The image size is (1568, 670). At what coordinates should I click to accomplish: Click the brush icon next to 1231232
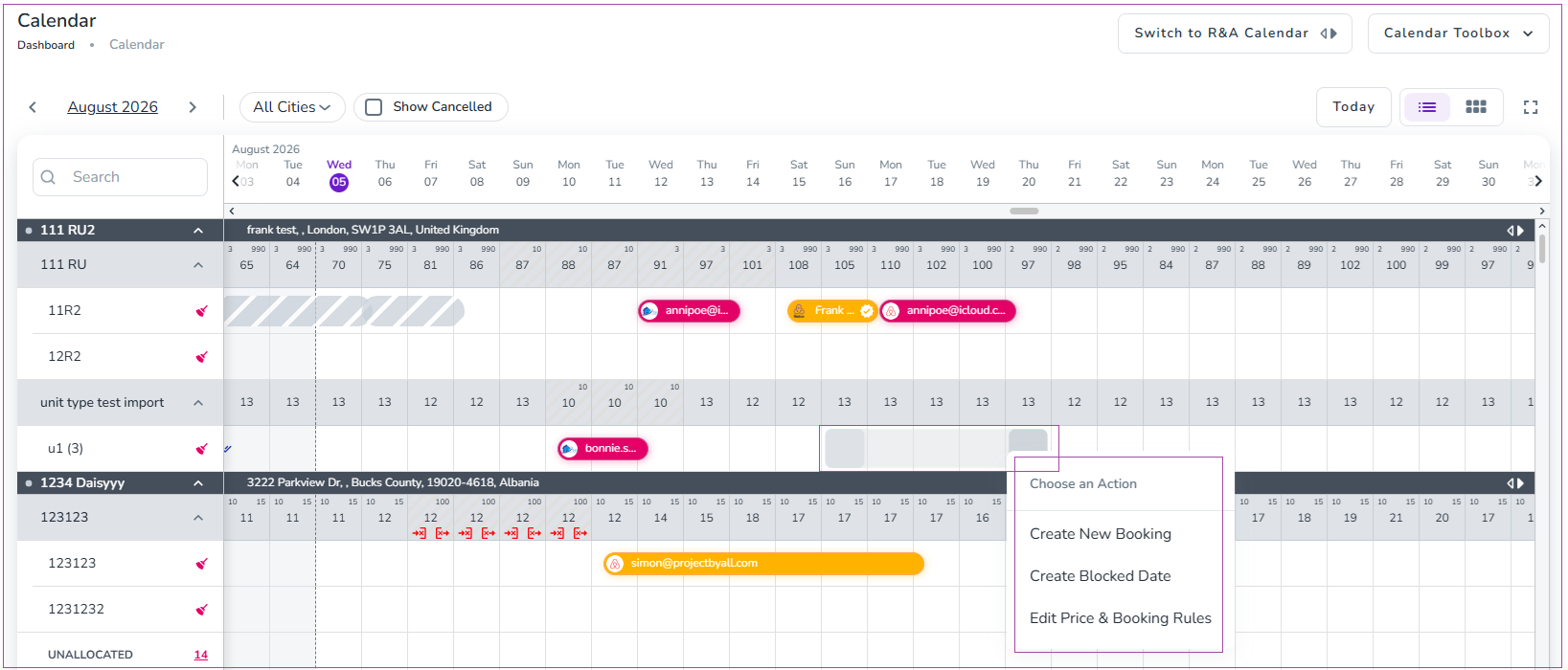(201, 610)
